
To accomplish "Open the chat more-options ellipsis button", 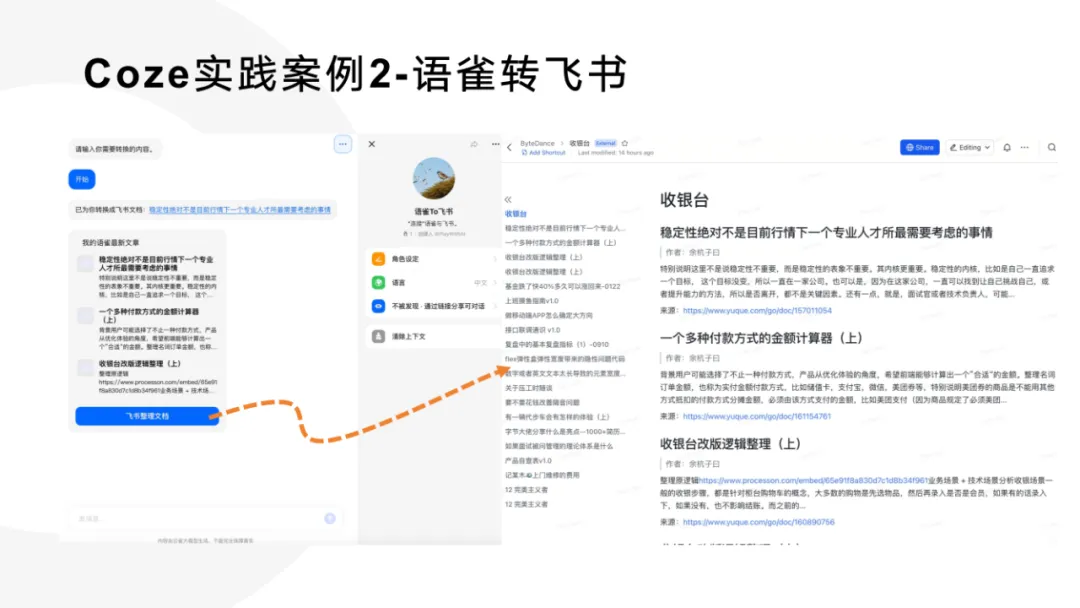I will click(x=342, y=144).
